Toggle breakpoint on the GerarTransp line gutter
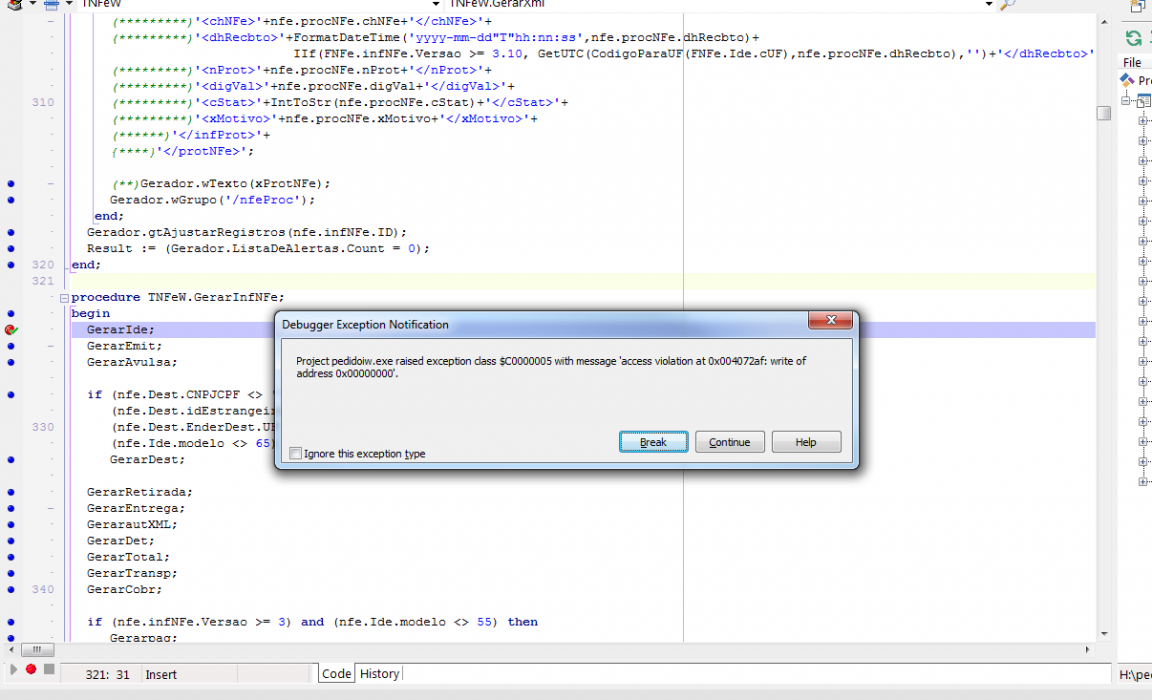The height and width of the screenshot is (700, 1152). coord(11,573)
